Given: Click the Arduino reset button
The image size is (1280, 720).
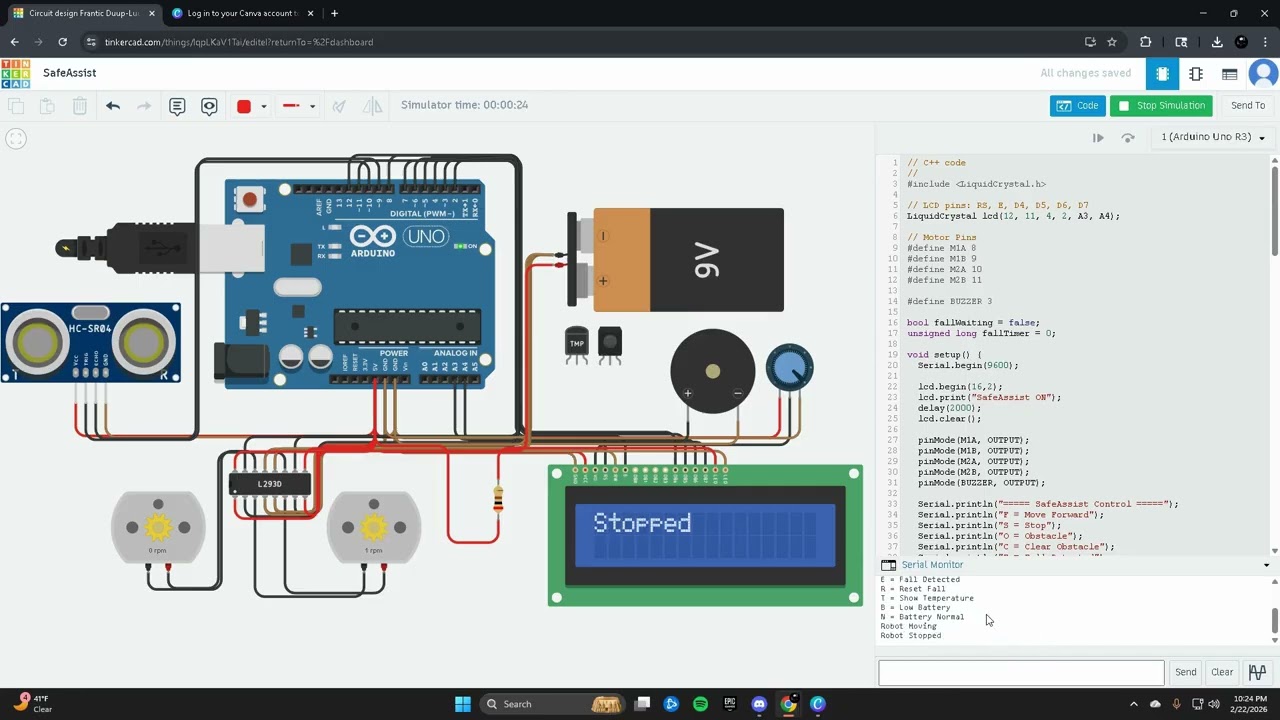Looking at the screenshot, I should 249,200.
